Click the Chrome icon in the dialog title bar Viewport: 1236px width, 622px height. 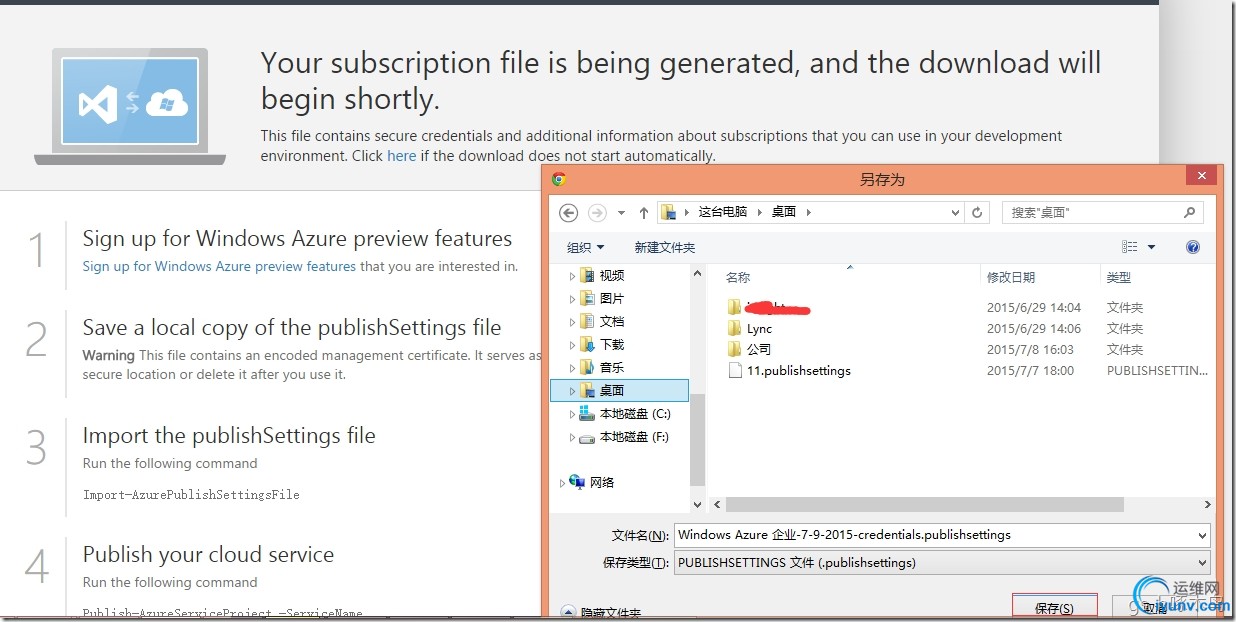[559, 179]
